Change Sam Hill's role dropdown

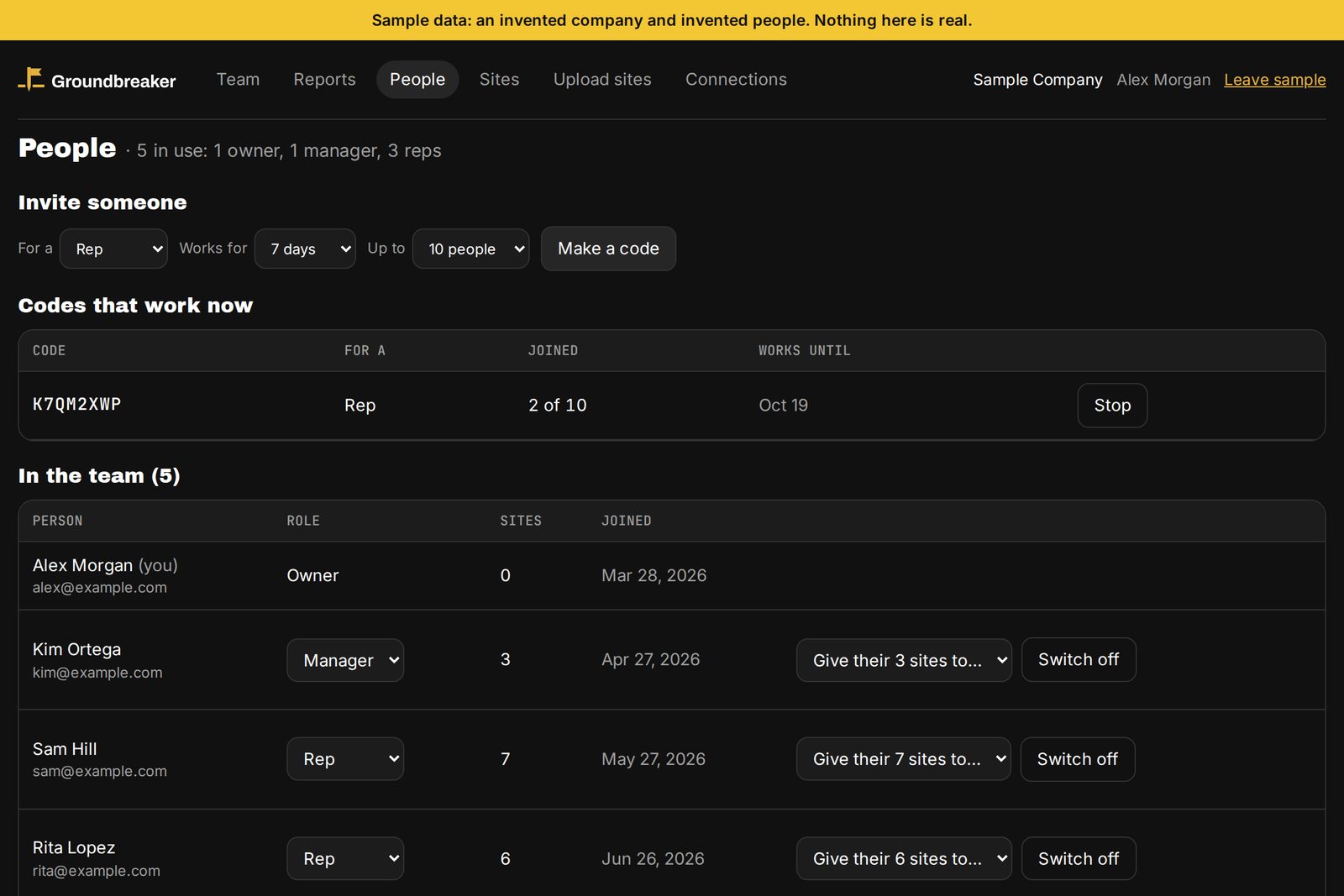pyautogui.click(x=345, y=759)
